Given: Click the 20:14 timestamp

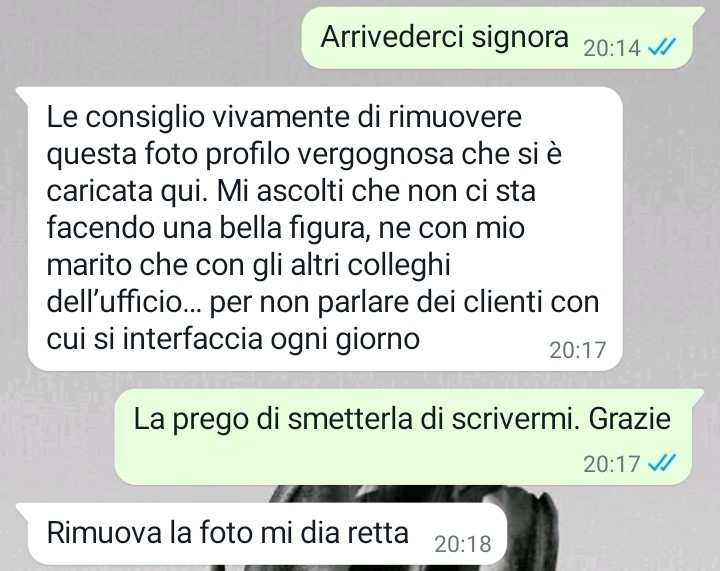Looking at the screenshot, I should (x=612, y=48).
